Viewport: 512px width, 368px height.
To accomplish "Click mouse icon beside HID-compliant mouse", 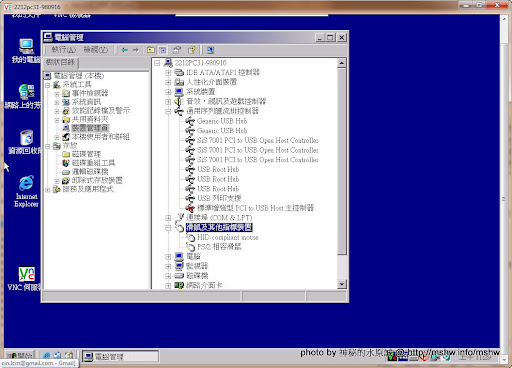I will pos(190,237).
